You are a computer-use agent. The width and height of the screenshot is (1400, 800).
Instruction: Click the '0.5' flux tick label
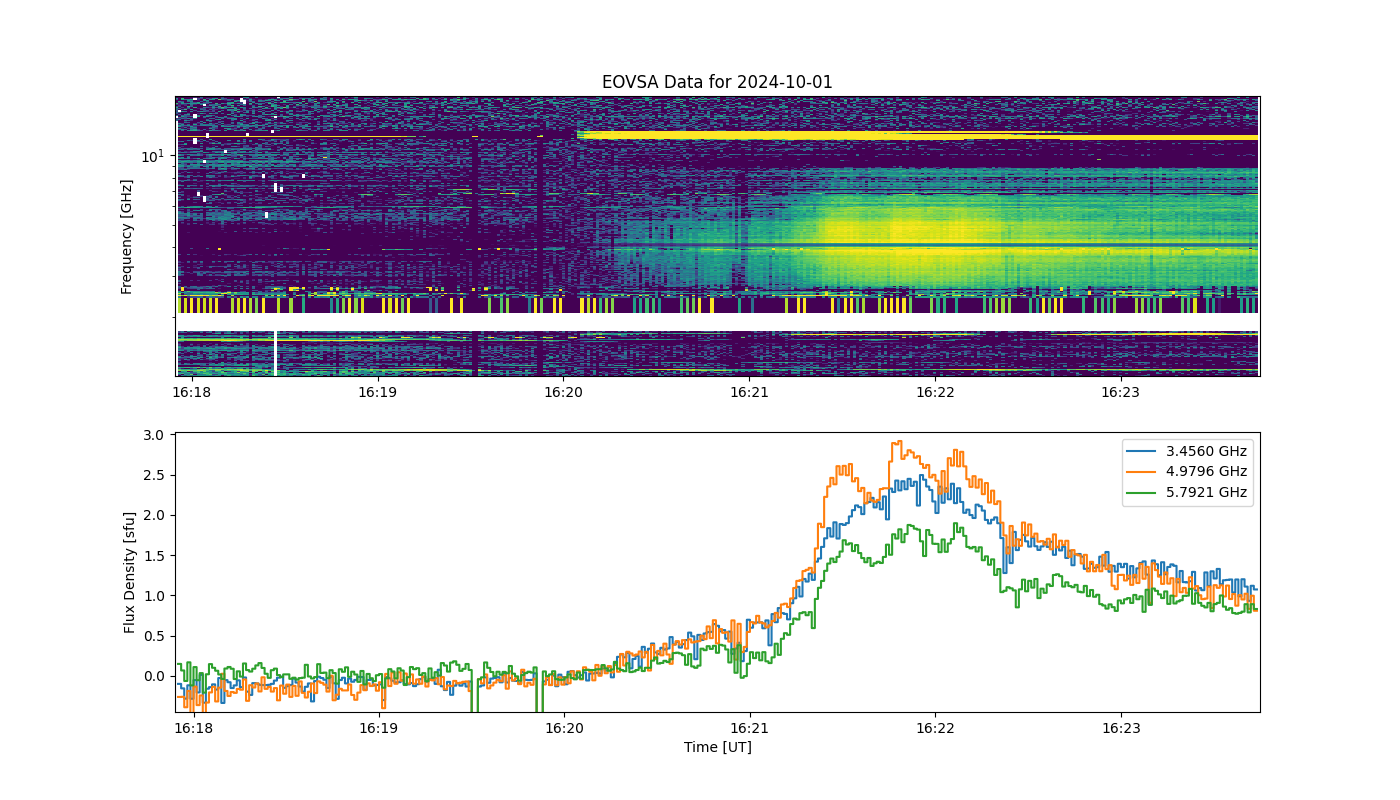point(155,636)
